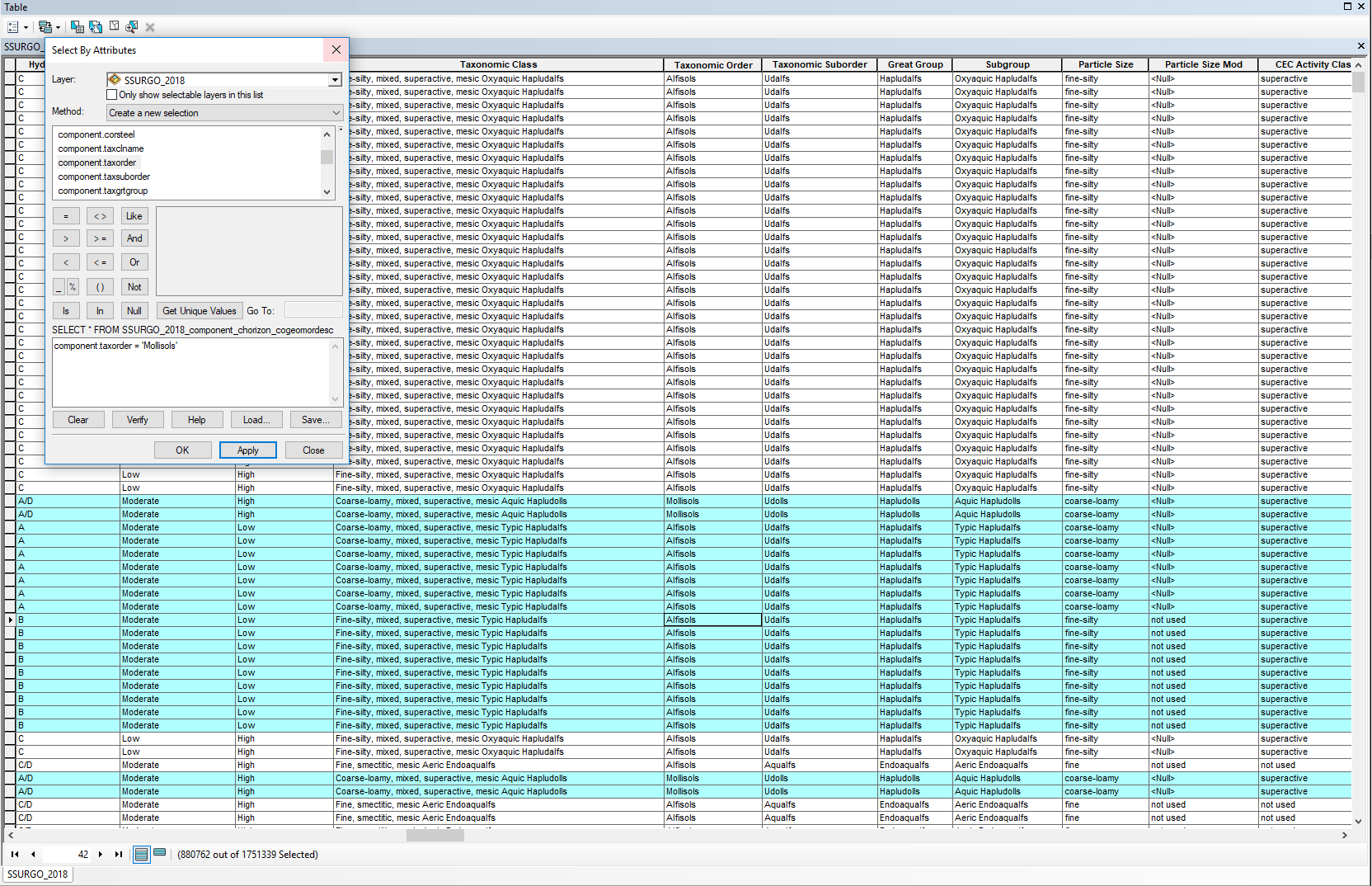This screenshot has height=886, width=1372.
Task: Click Get Unique Values button
Action: coord(200,311)
